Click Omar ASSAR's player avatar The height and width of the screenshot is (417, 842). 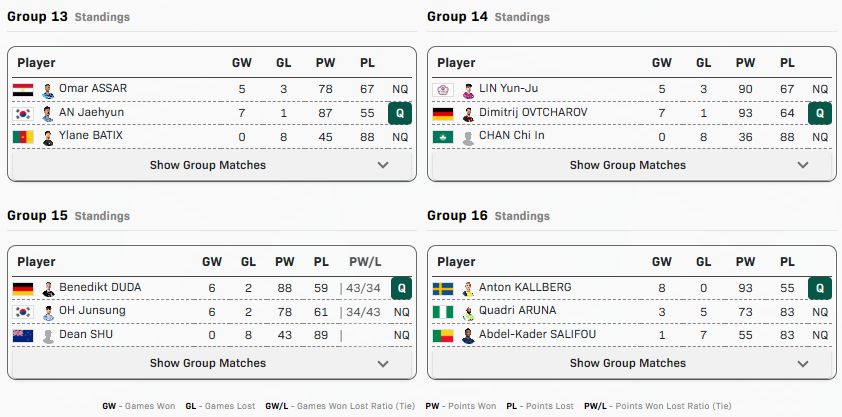click(48, 90)
